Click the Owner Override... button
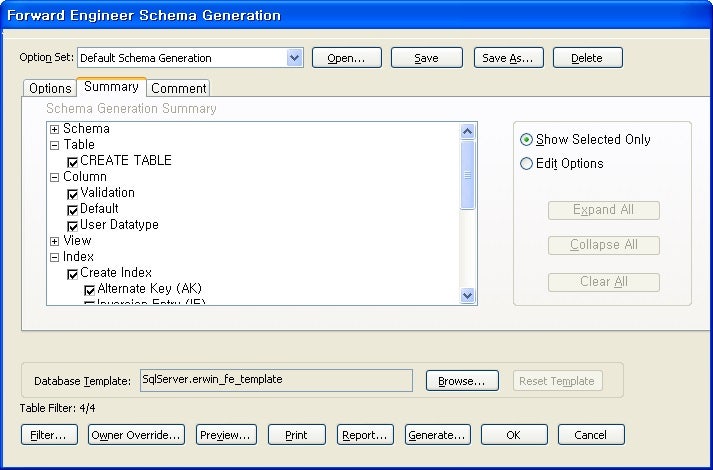This screenshot has height=470, width=713. 136,435
